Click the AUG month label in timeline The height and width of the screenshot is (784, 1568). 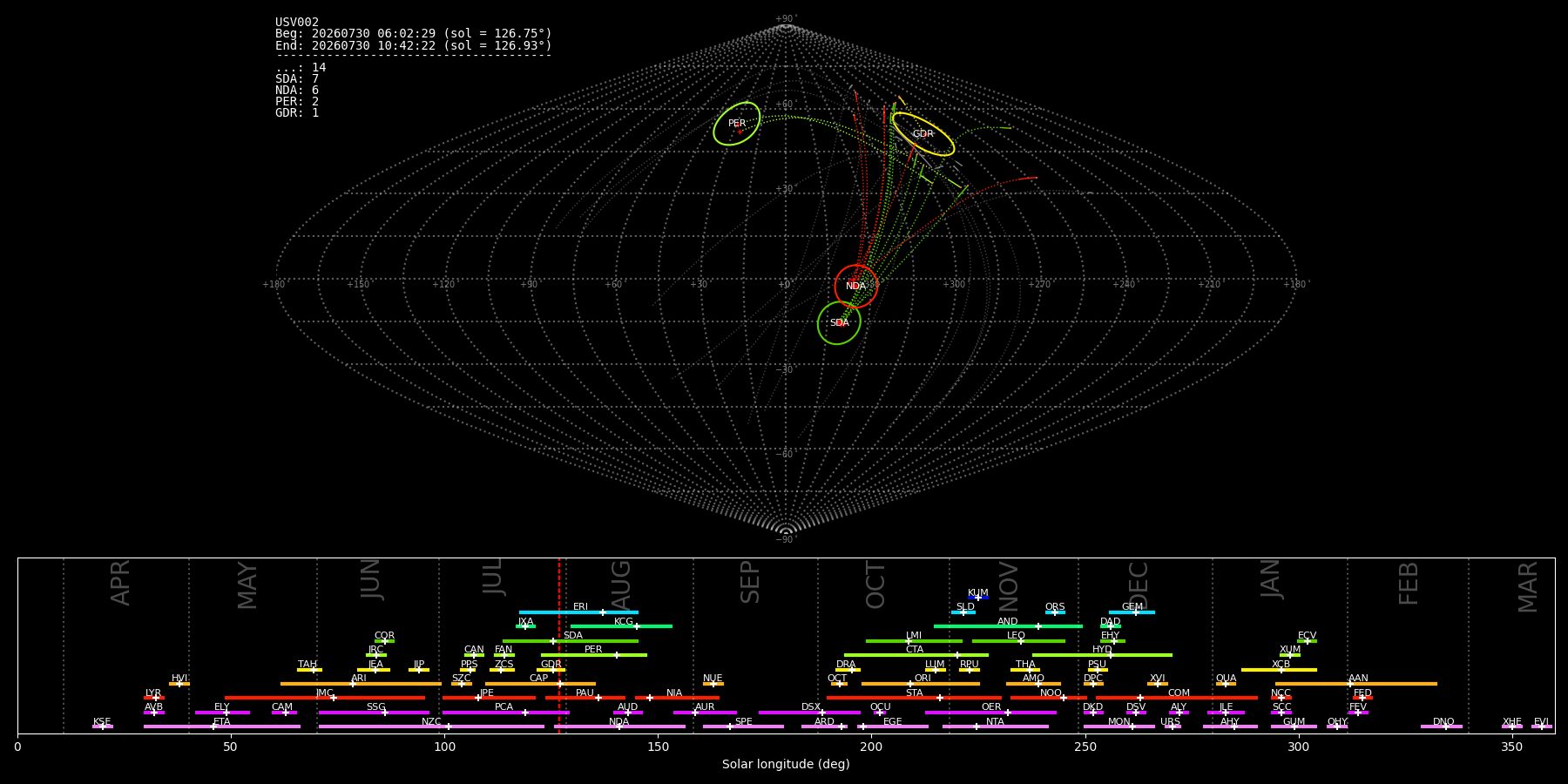pyautogui.click(x=621, y=583)
